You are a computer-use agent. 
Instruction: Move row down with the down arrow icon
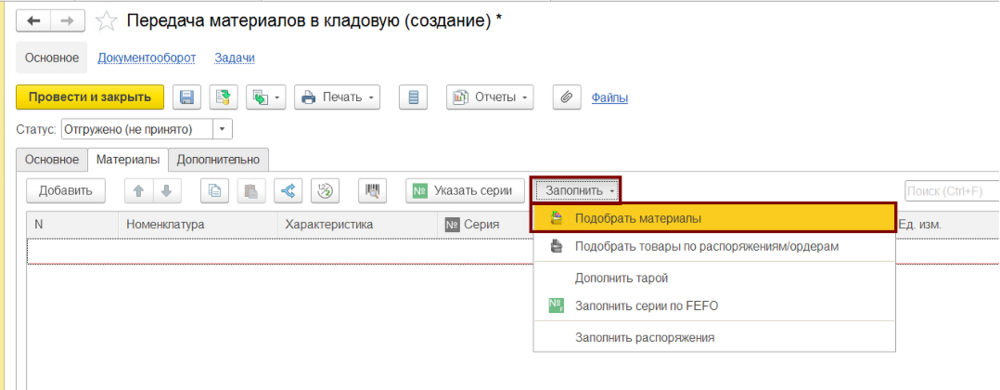tap(167, 191)
